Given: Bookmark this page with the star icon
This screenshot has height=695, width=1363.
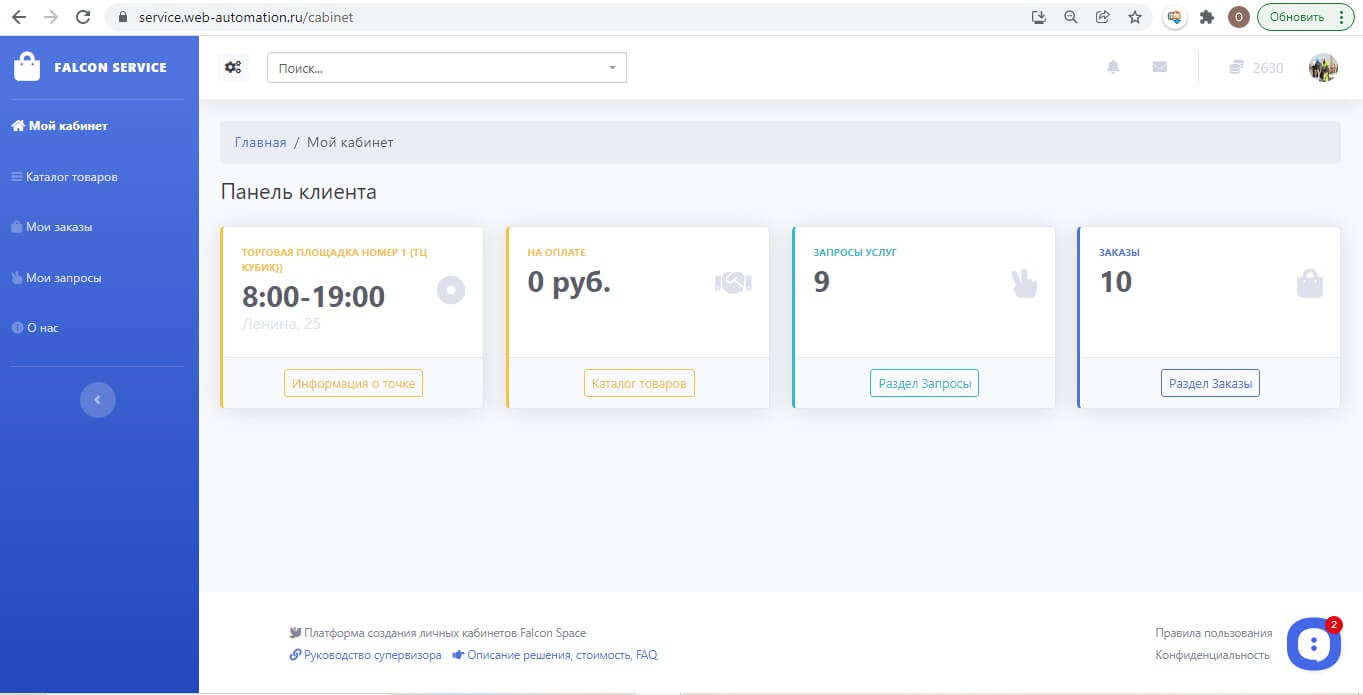Looking at the screenshot, I should click(1135, 17).
